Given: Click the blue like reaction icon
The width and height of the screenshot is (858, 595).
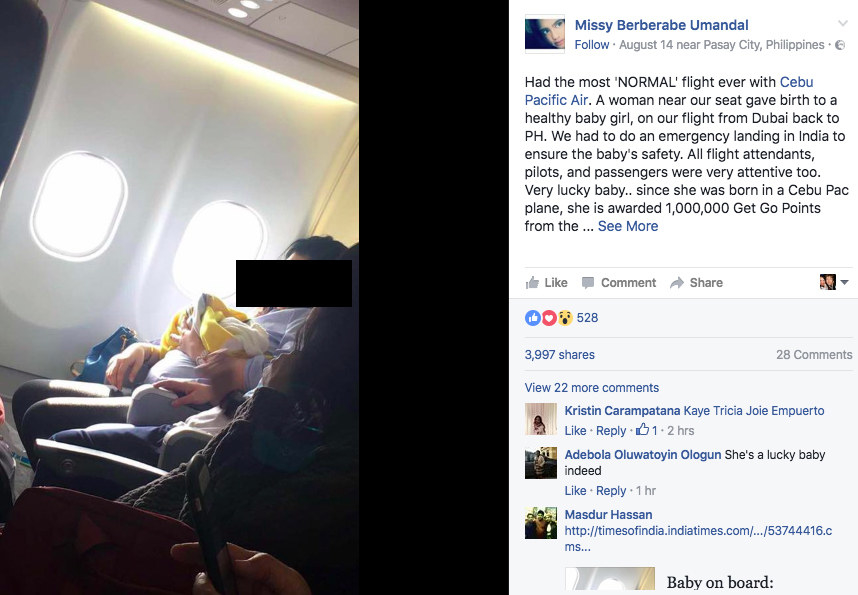Looking at the screenshot, I should (532, 317).
